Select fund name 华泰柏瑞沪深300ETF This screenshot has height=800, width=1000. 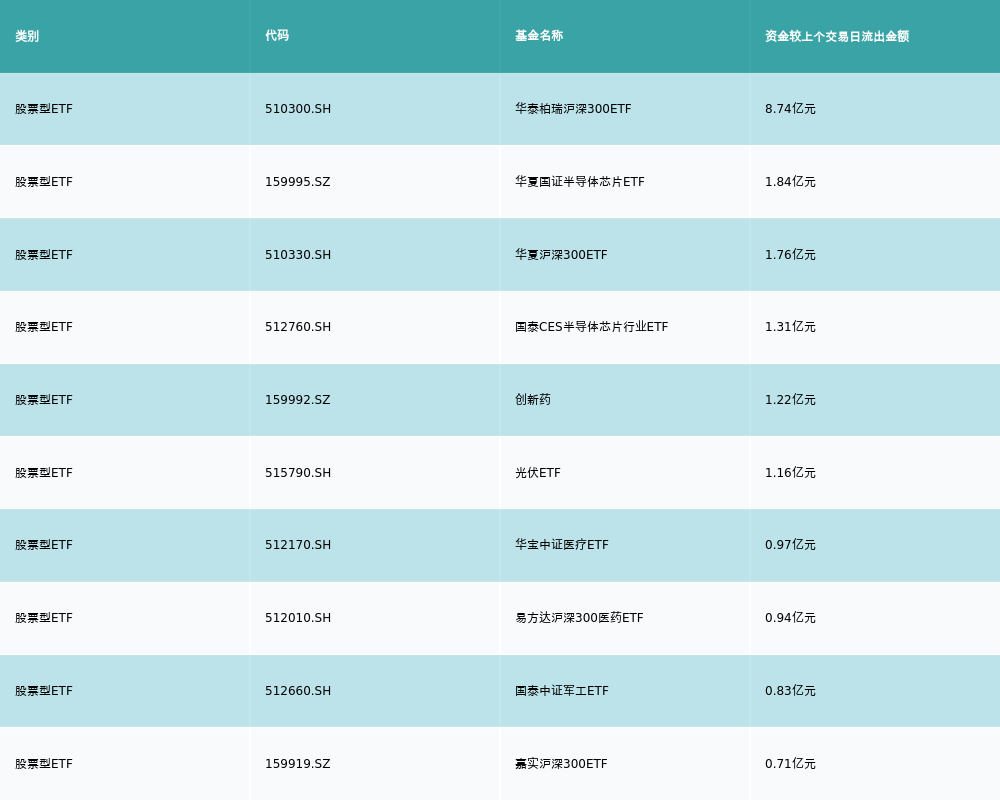click(573, 108)
